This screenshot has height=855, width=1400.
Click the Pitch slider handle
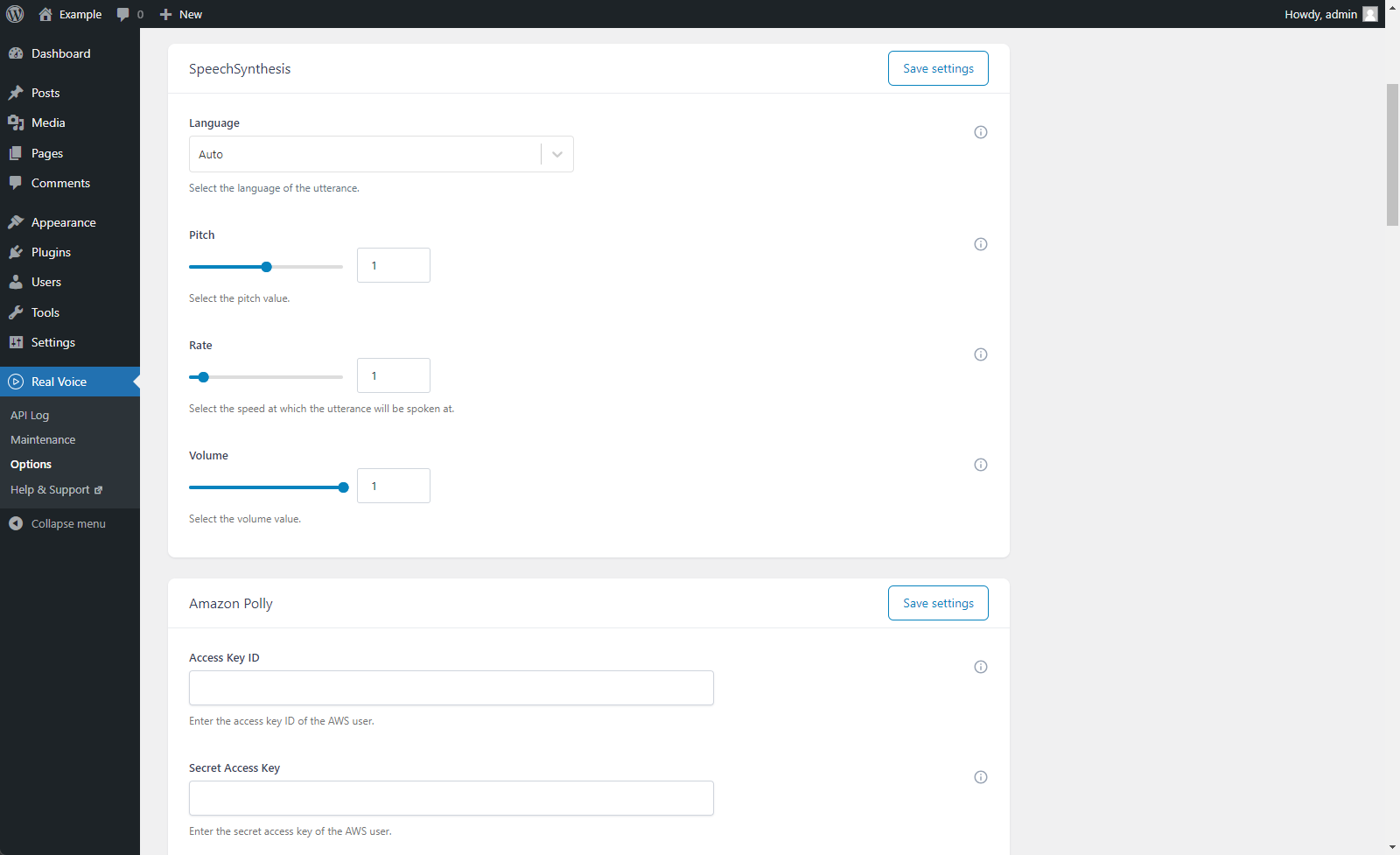tap(267, 267)
